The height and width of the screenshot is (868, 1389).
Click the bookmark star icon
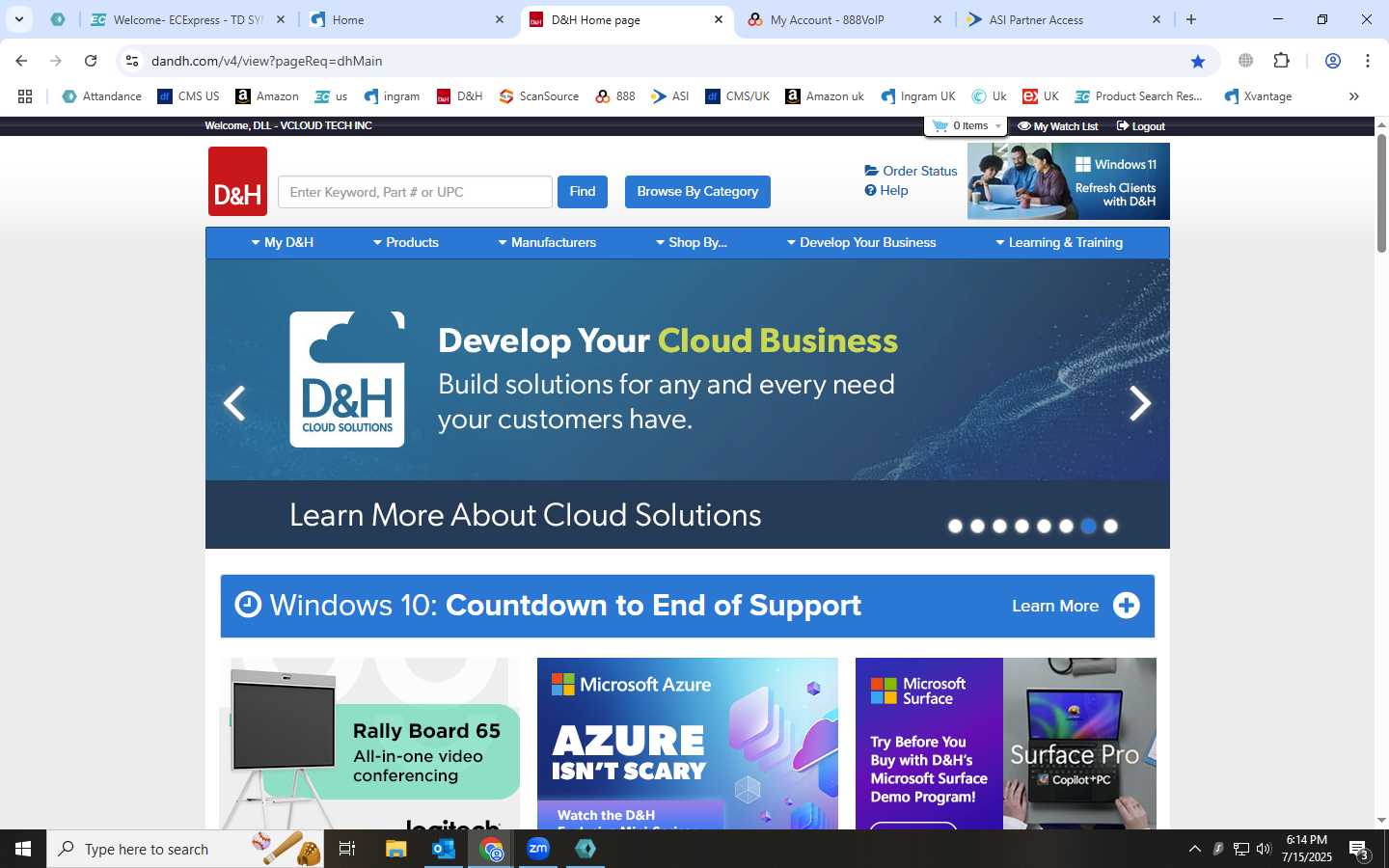(x=1198, y=61)
